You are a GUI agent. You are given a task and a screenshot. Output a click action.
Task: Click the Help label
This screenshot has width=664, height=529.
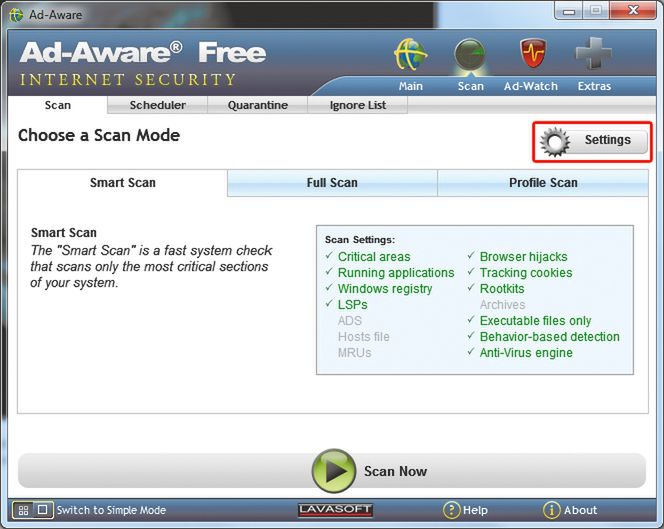click(x=475, y=510)
